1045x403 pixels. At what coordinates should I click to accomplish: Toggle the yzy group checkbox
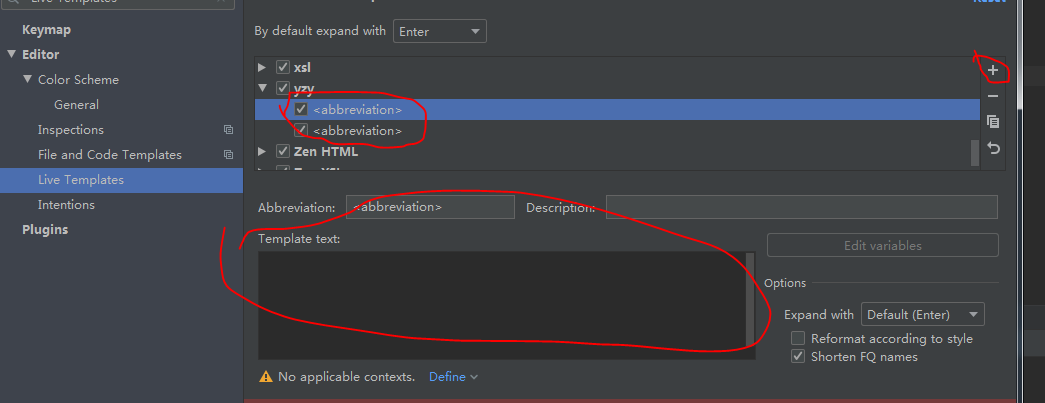283,88
